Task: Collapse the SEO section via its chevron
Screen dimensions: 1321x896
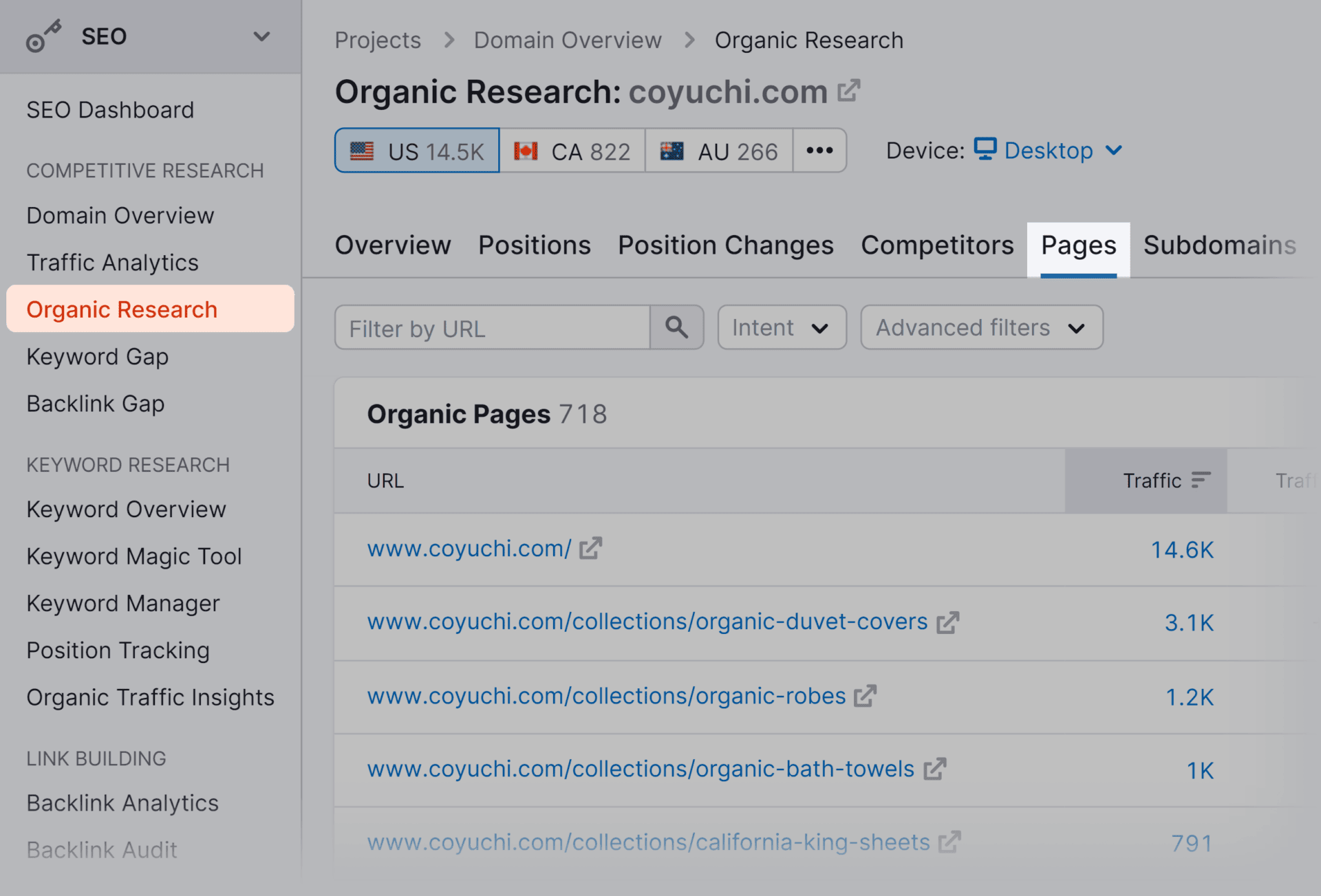Action: 260,36
